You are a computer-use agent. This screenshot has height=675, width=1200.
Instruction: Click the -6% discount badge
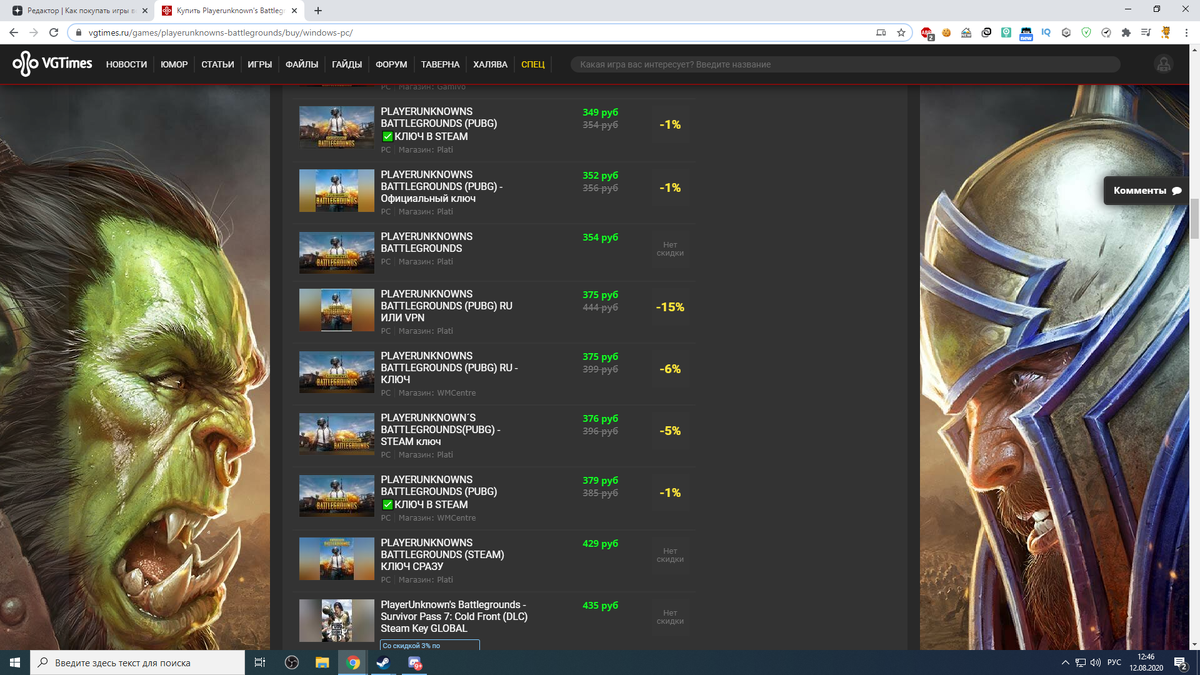(x=670, y=369)
